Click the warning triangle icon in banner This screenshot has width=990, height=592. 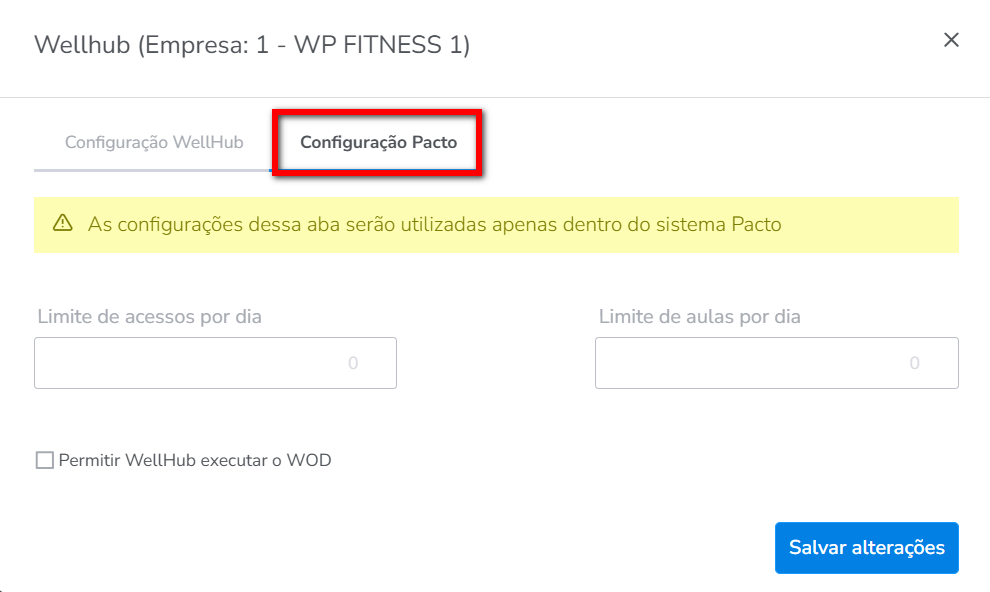(x=63, y=223)
